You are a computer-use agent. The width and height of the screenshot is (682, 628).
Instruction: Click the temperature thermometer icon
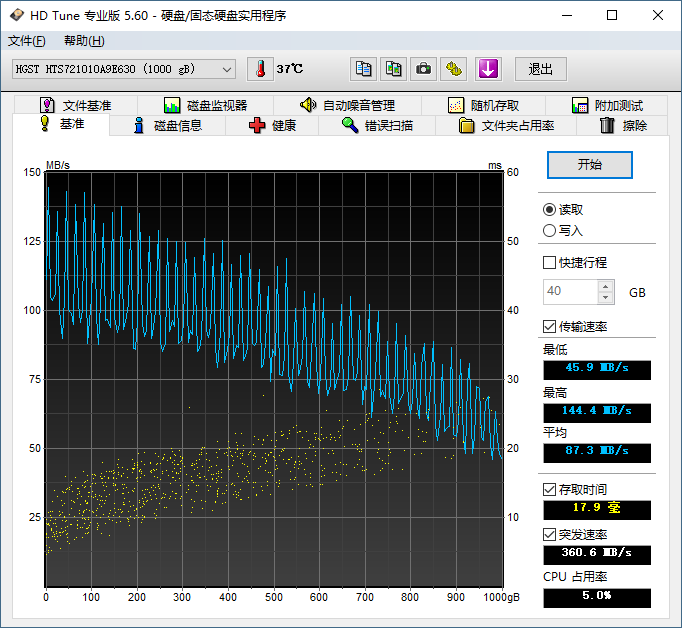[x=260, y=69]
